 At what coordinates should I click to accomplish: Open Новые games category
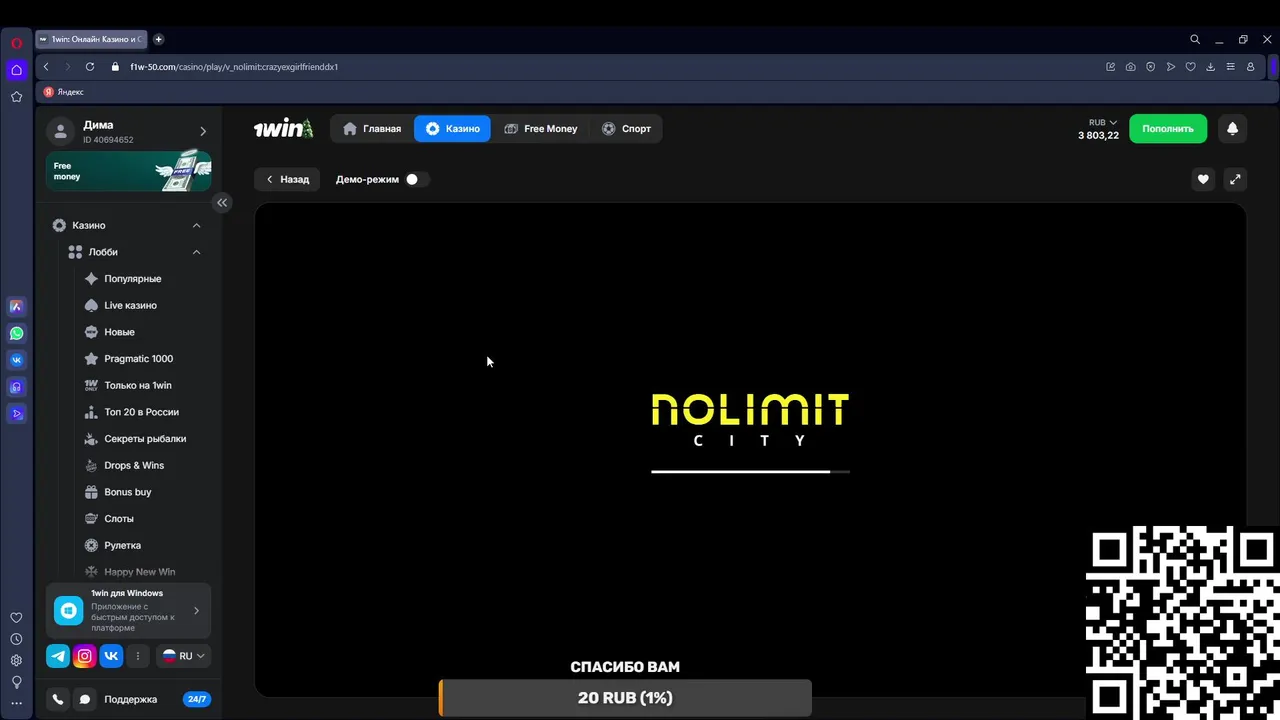(119, 332)
